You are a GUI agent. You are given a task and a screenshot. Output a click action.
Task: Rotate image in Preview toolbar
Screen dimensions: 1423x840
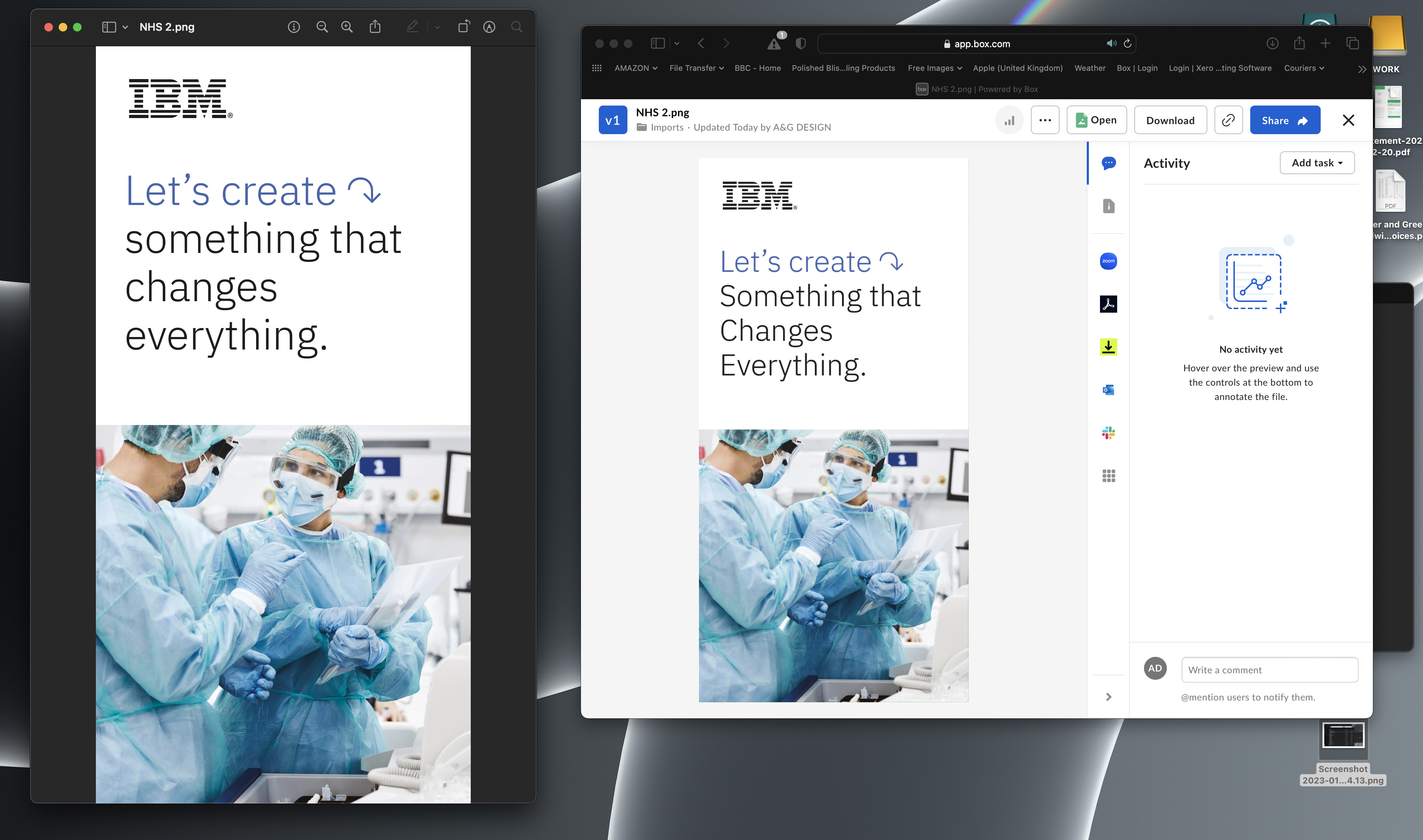click(x=463, y=26)
